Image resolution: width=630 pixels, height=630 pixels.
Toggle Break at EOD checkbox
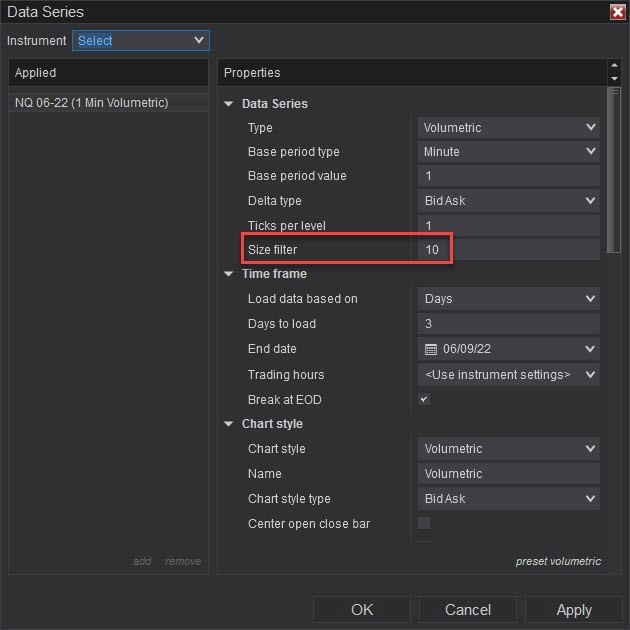pyautogui.click(x=424, y=399)
